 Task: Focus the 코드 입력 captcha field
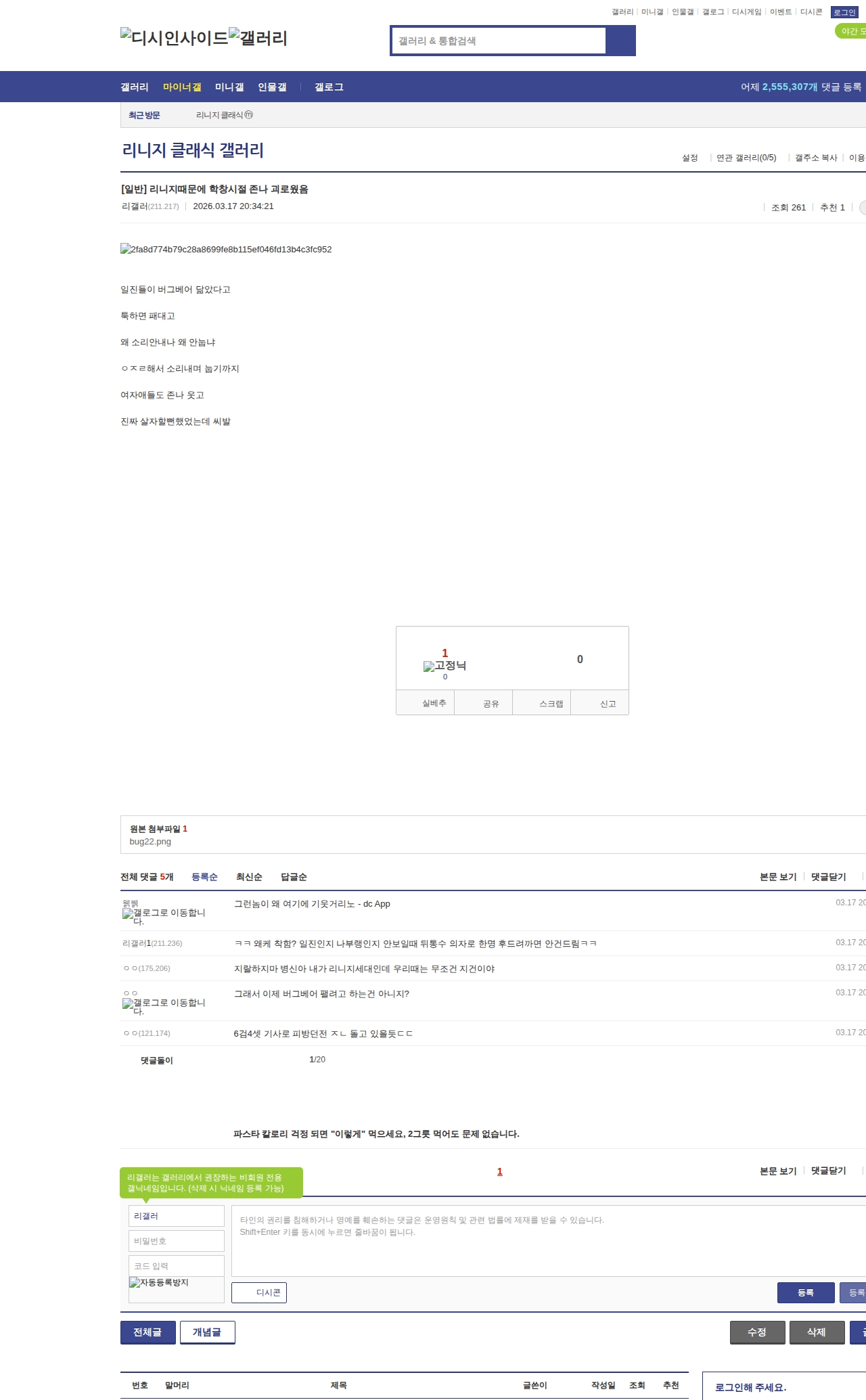tap(177, 1266)
